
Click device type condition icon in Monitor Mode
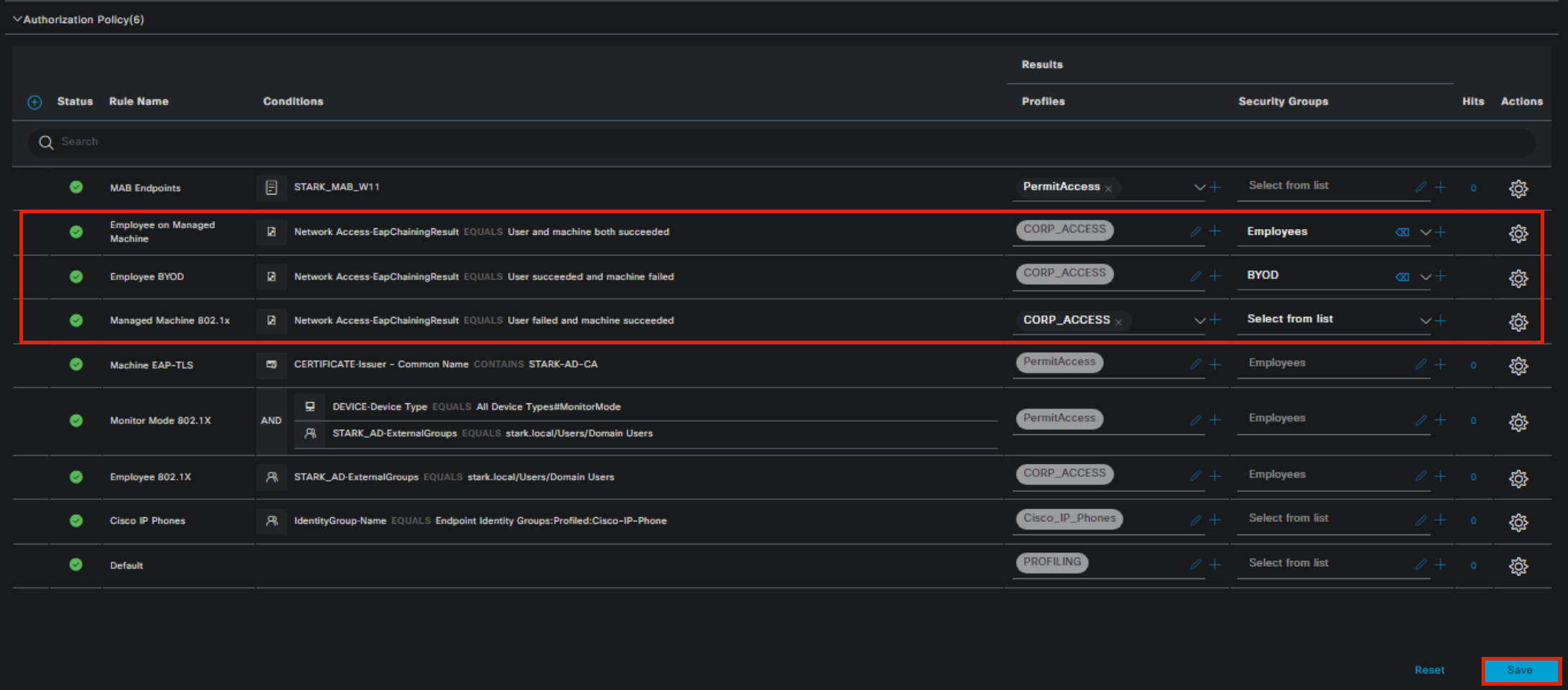pyautogui.click(x=310, y=407)
